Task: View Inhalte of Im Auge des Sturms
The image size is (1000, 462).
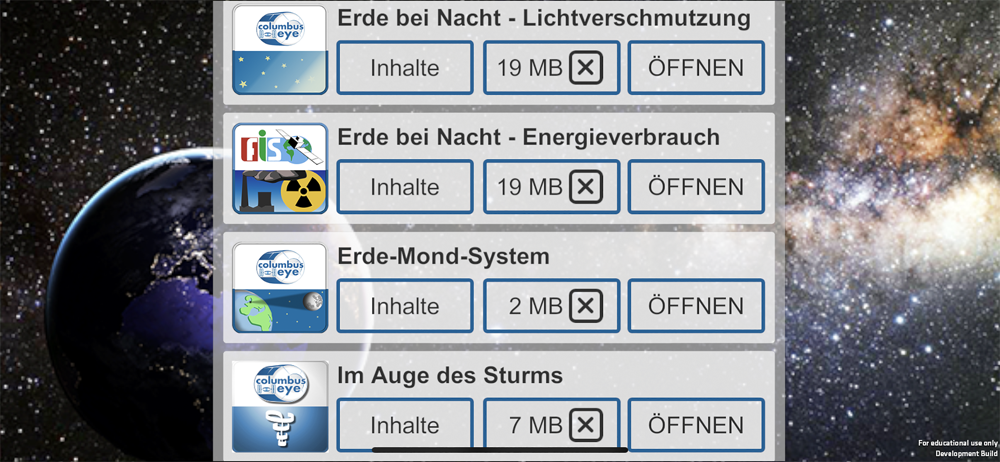Action: [x=405, y=425]
